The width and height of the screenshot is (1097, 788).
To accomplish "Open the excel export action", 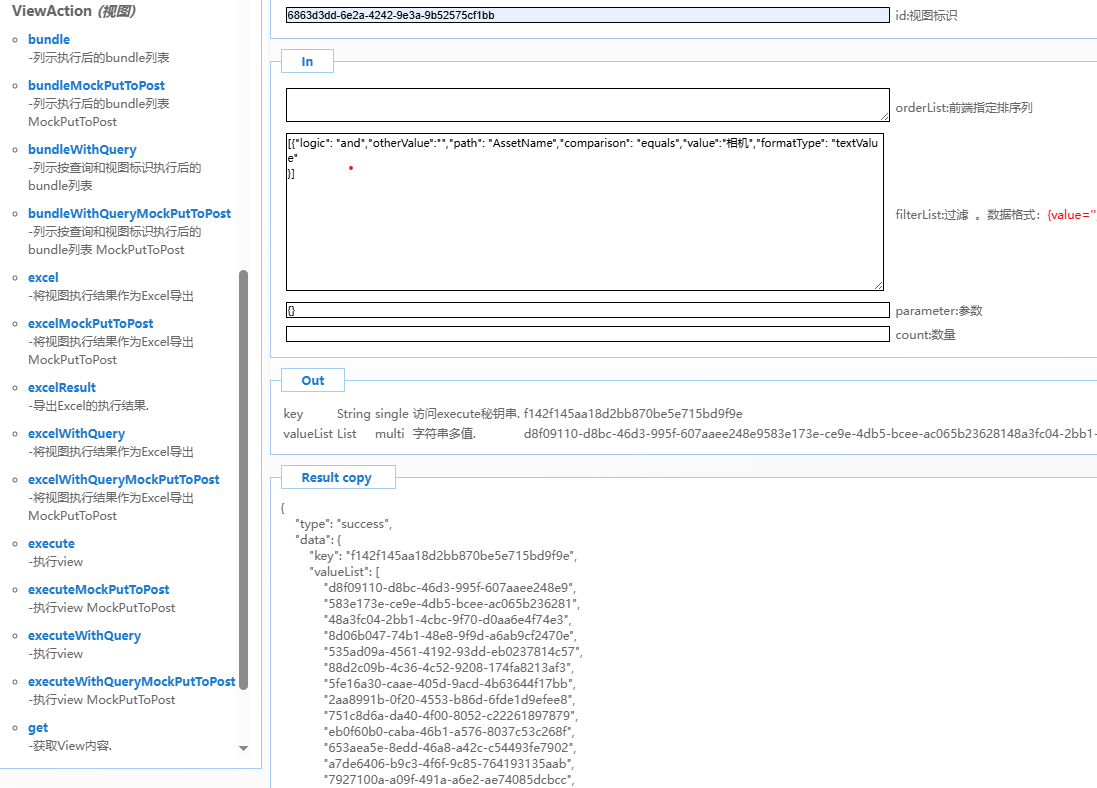I will pyautogui.click(x=43, y=278).
